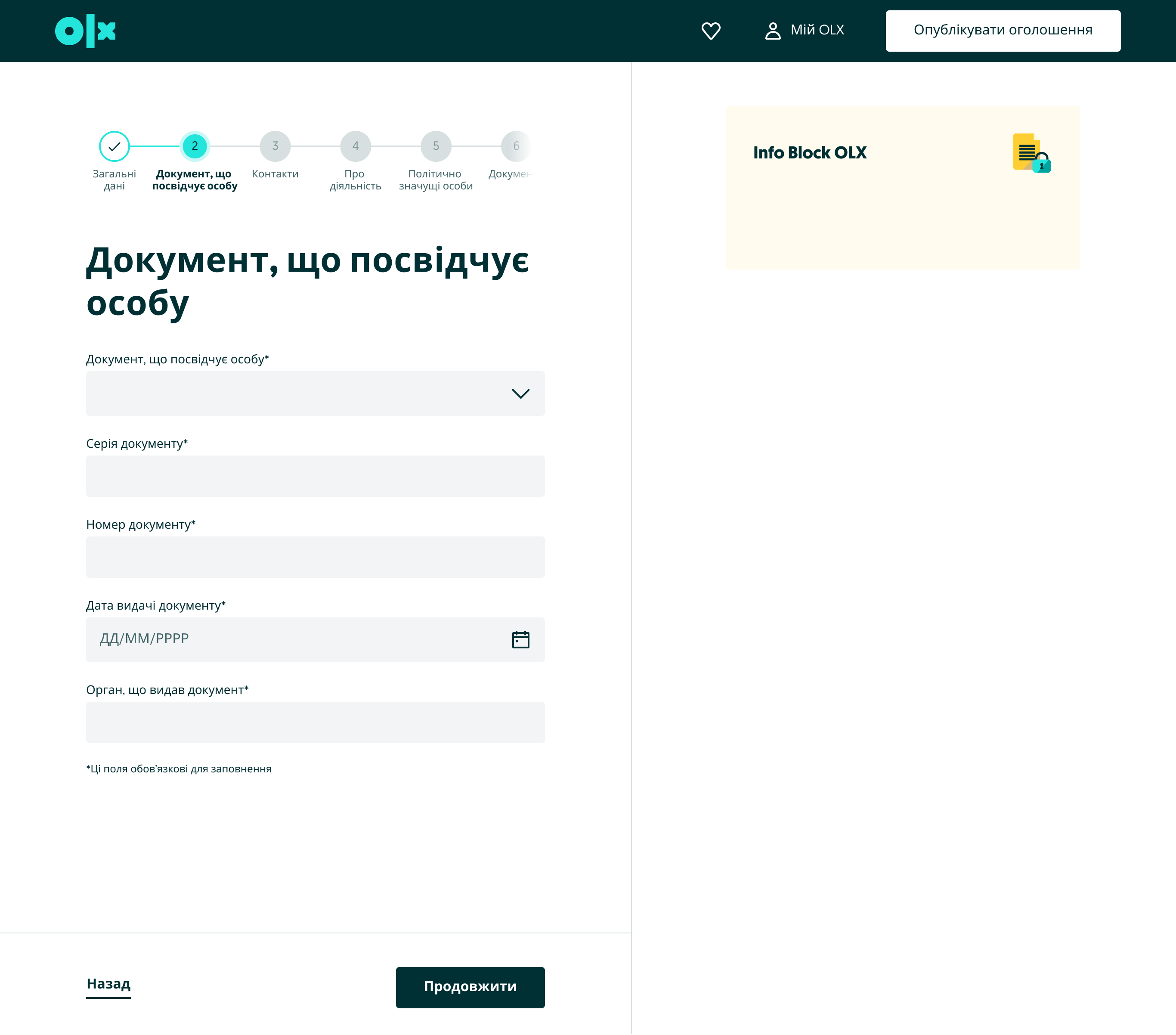
Task: Click the 'Дата видачі документу*' label
Action: 156,605
